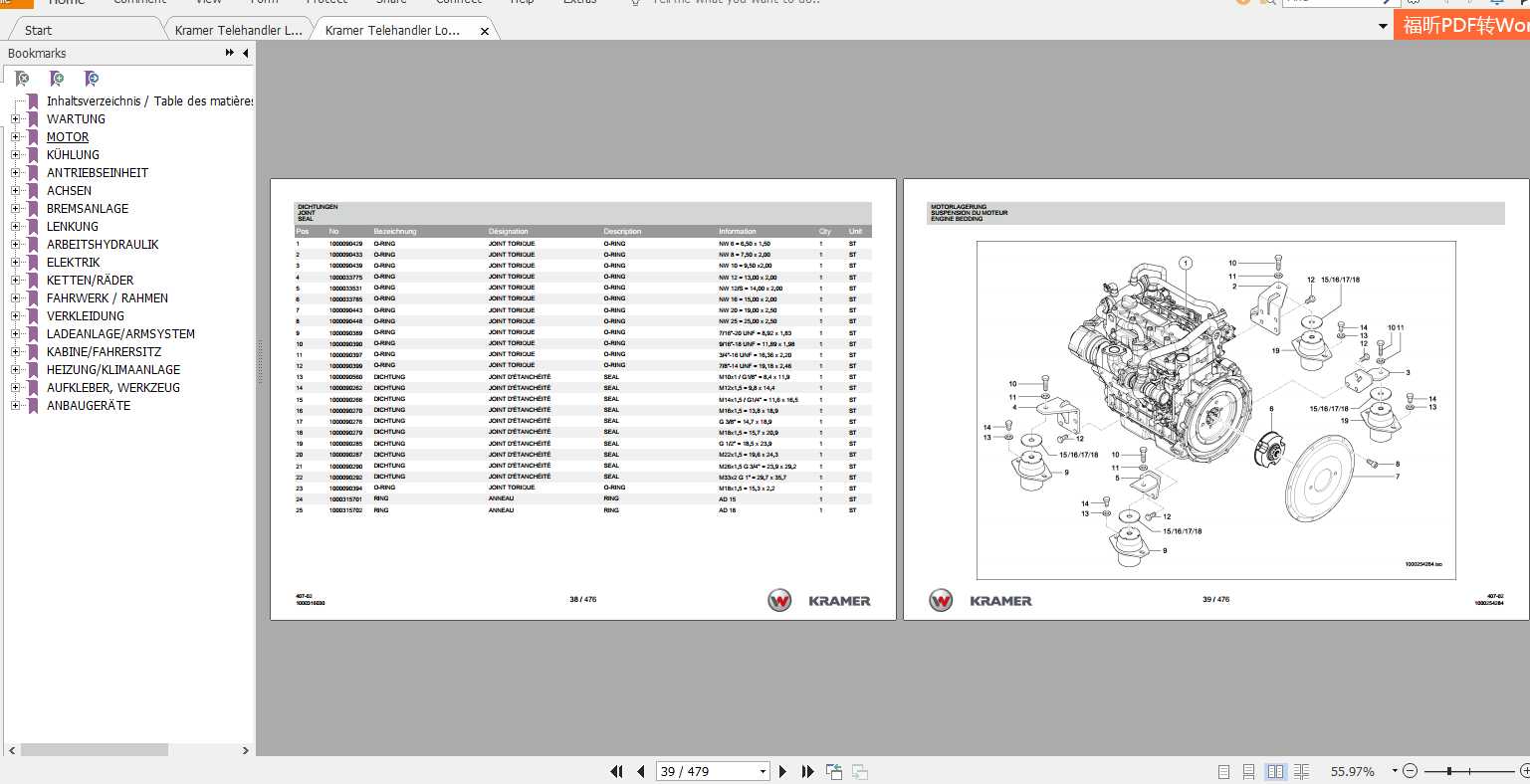The height and width of the screenshot is (784, 1530).
Task: Click the zoom percentage 55.97% value
Action: click(1352, 771)
